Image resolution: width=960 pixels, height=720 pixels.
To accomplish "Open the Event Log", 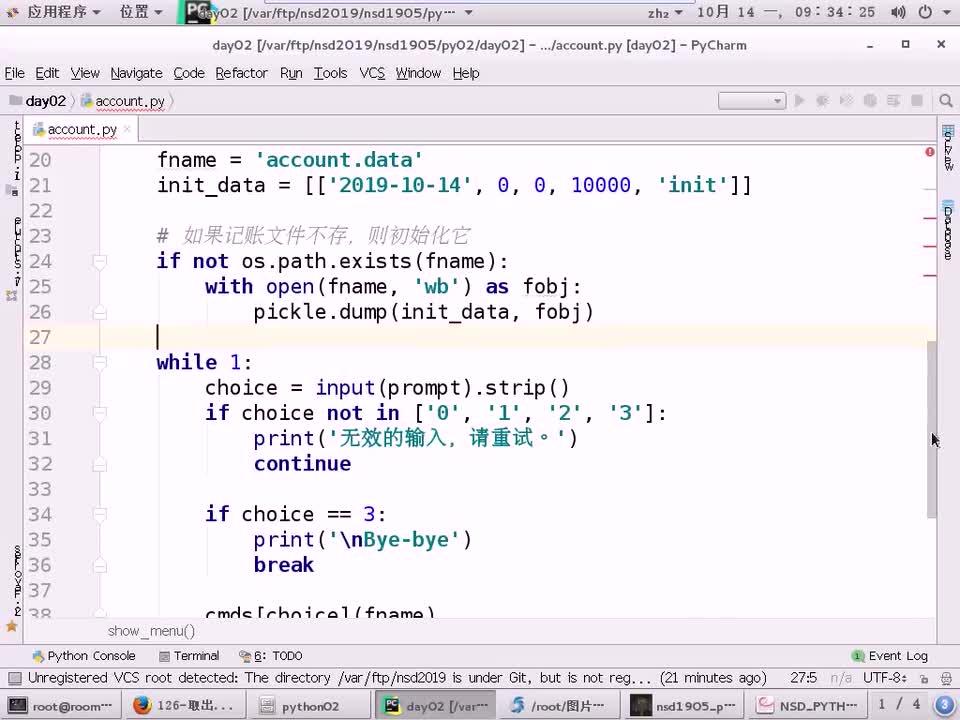I will click(890, 656).
